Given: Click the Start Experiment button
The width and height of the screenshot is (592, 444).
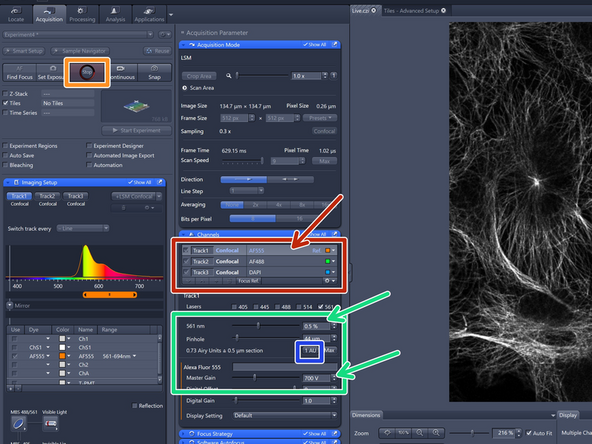Looking at the screenshot, I should [x=137, y=131].
